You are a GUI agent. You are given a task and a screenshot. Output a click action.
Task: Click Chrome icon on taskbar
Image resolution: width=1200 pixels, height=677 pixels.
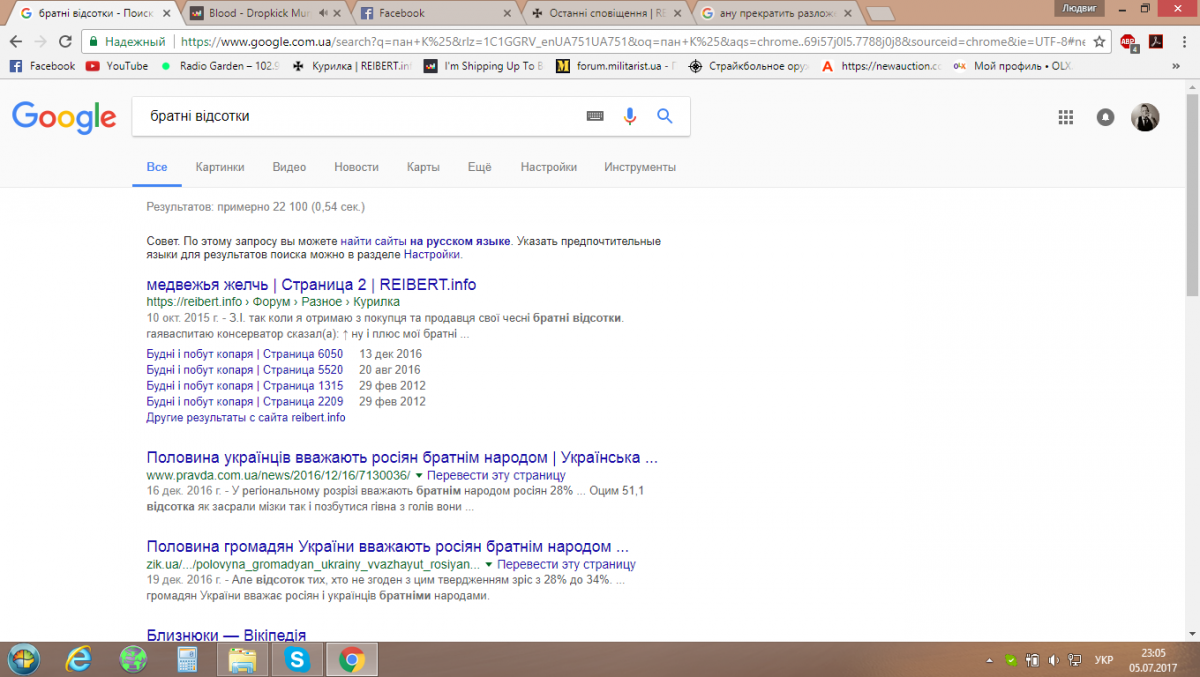(351, 659)
